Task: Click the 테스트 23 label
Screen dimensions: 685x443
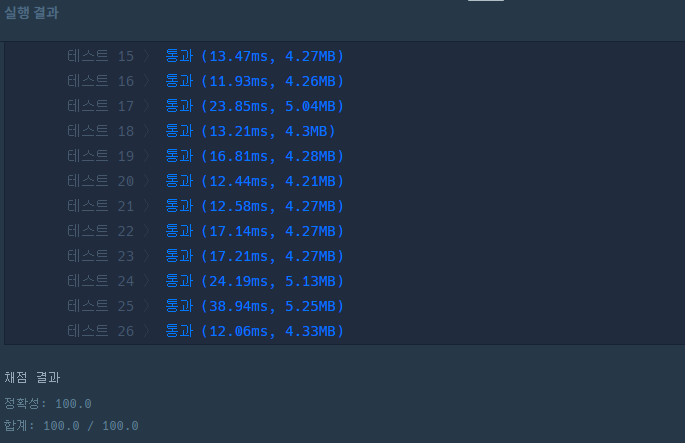Action: point(100,256)
